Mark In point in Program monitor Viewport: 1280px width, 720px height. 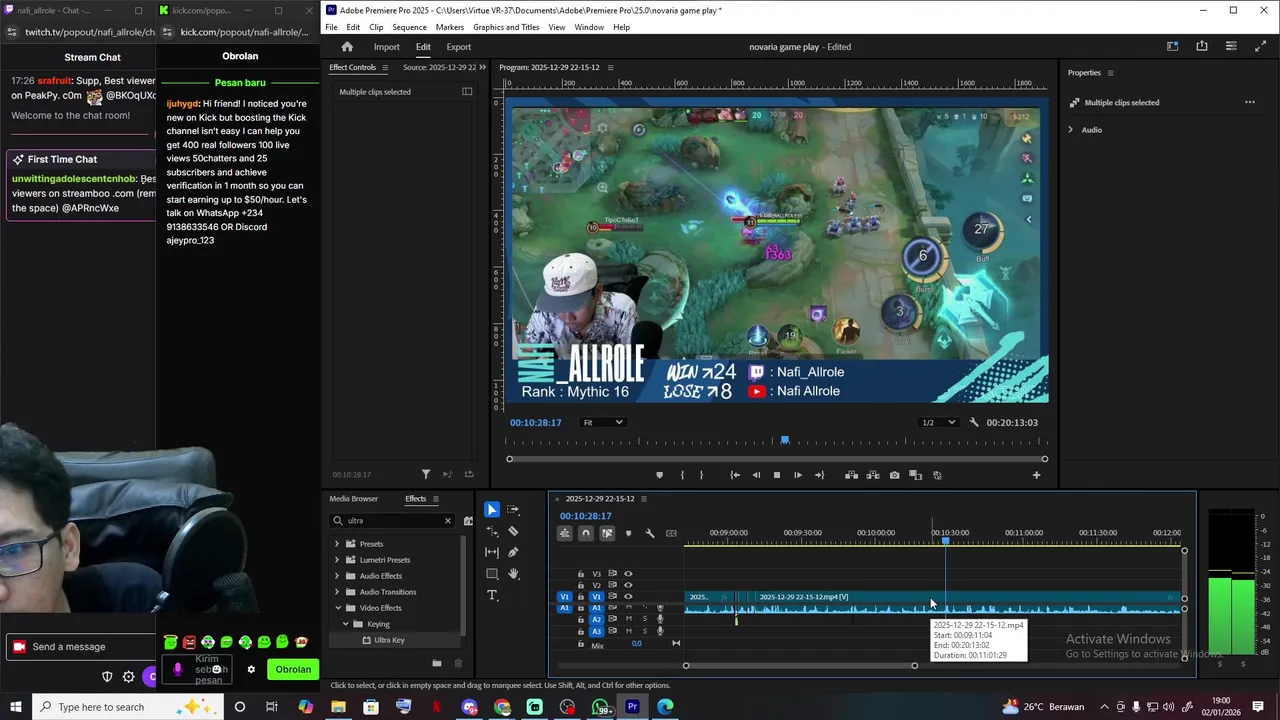tap(682, 475)
